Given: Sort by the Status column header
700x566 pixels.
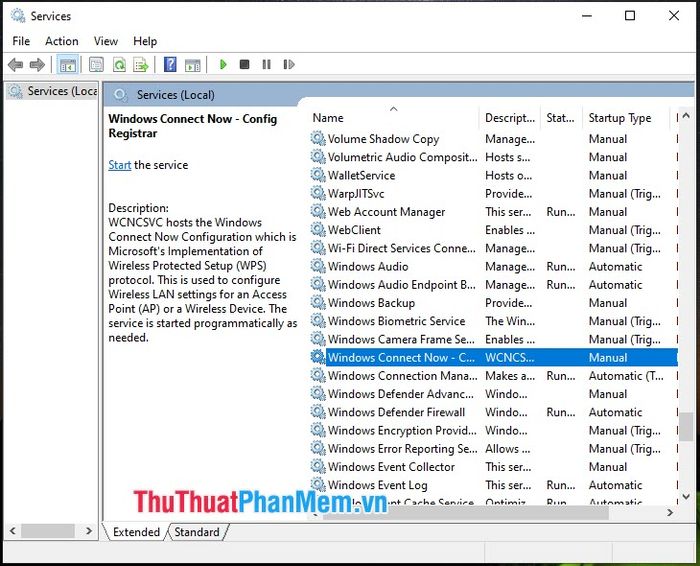Looking at the screenshot, I should click(561, 118).
